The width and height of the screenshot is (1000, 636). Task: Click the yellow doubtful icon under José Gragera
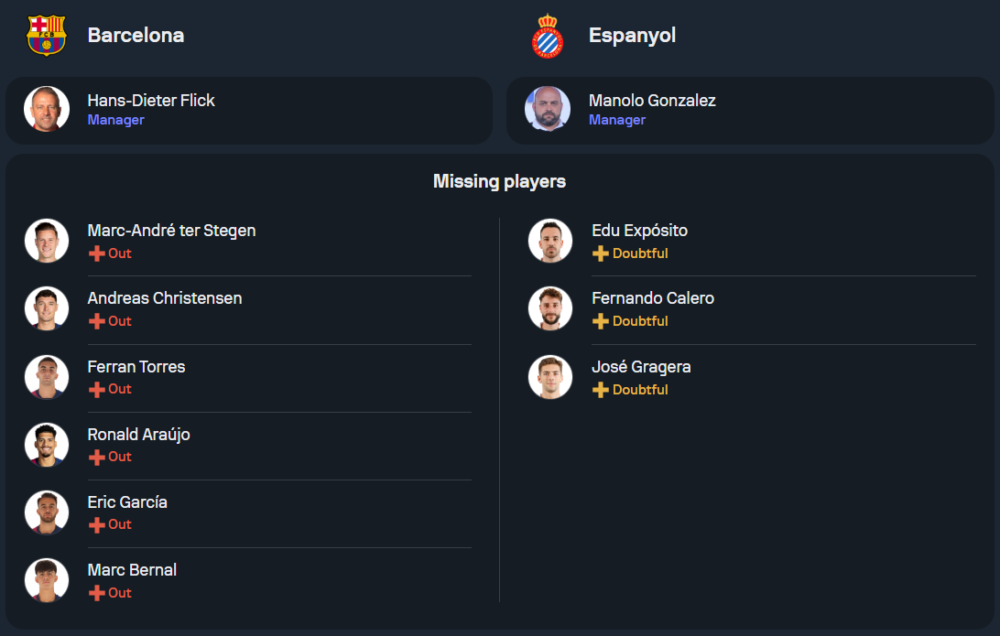pos(600,390)
